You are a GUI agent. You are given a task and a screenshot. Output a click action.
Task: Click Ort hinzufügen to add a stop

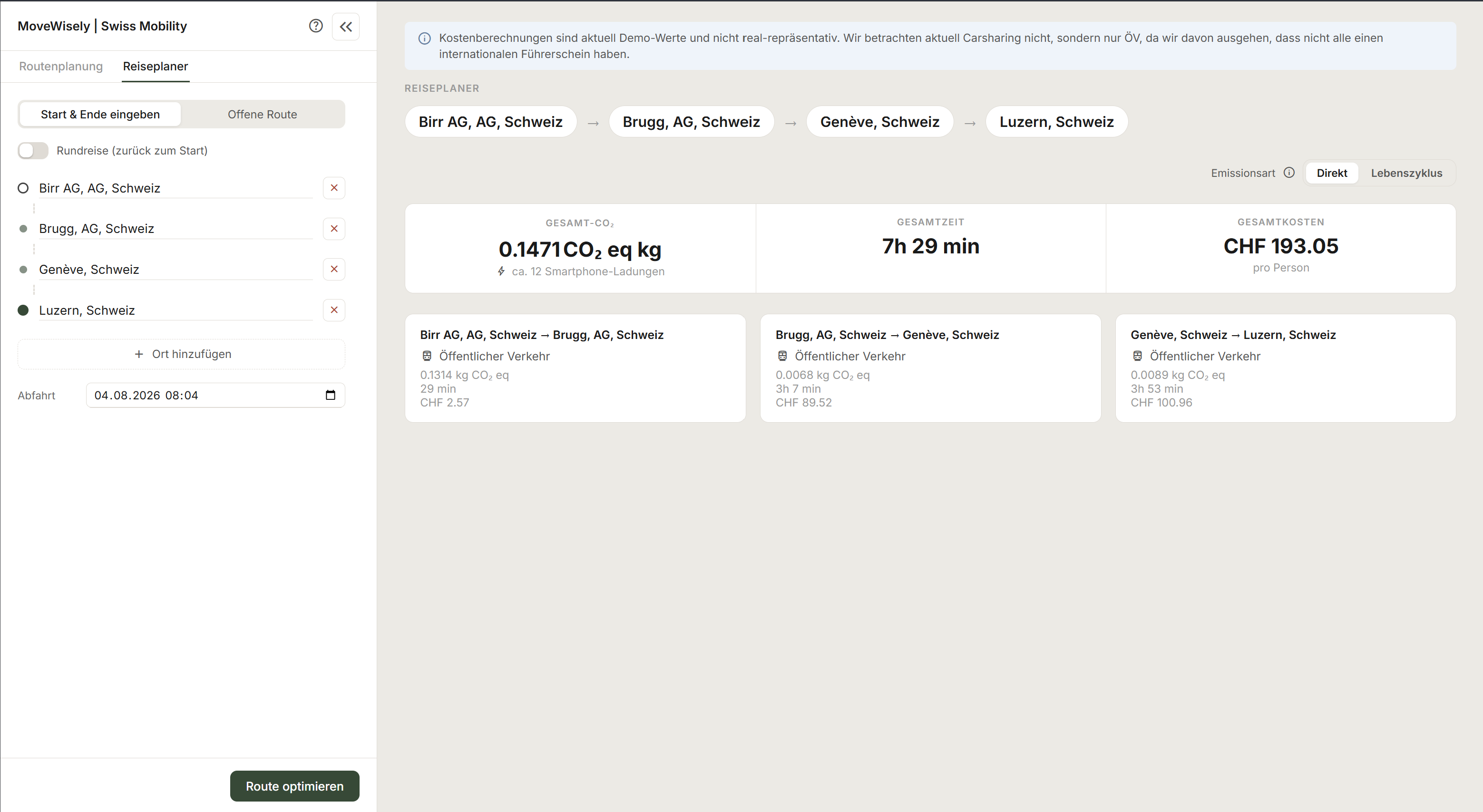tap(181, 354)
